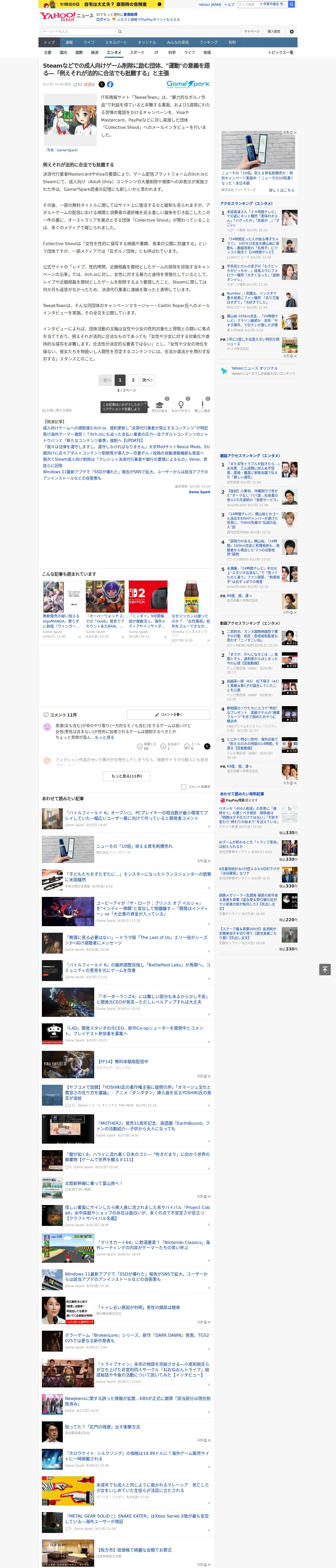
Task: Open the 購入履歴 link
Action: click(x=274, y=32)
